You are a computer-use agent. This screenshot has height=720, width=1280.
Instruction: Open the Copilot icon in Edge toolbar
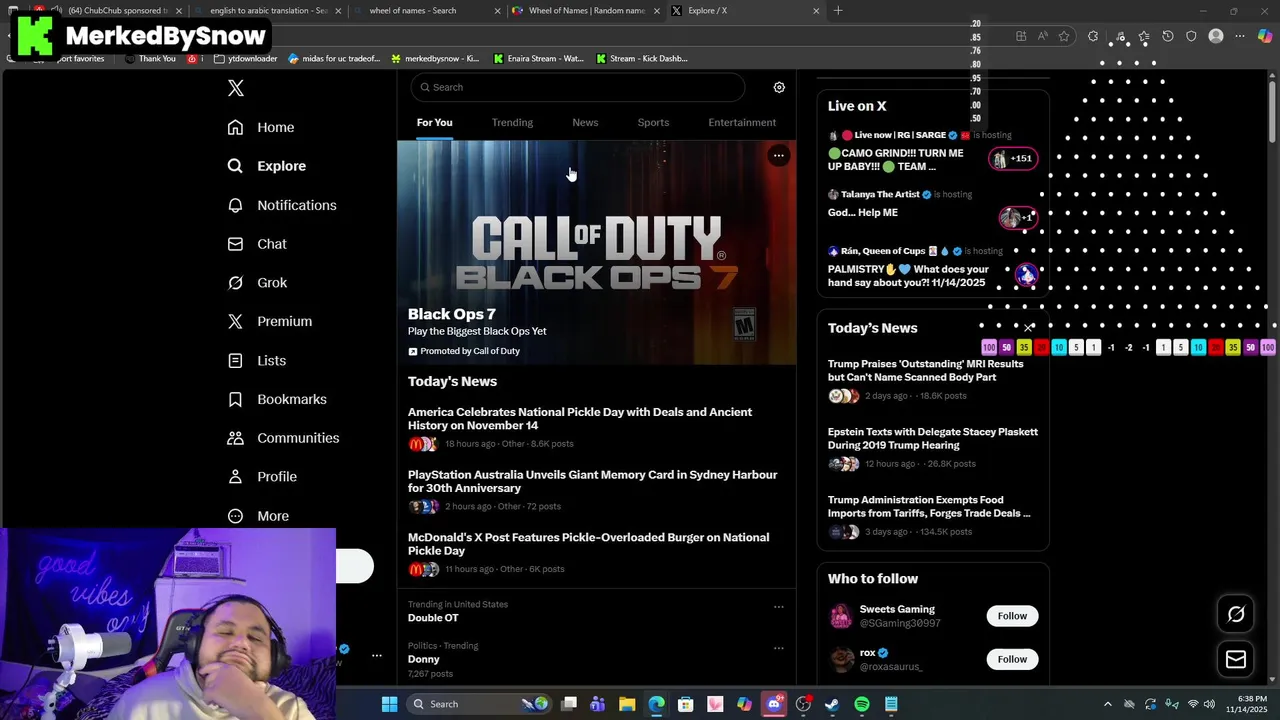click(1265, 36)
